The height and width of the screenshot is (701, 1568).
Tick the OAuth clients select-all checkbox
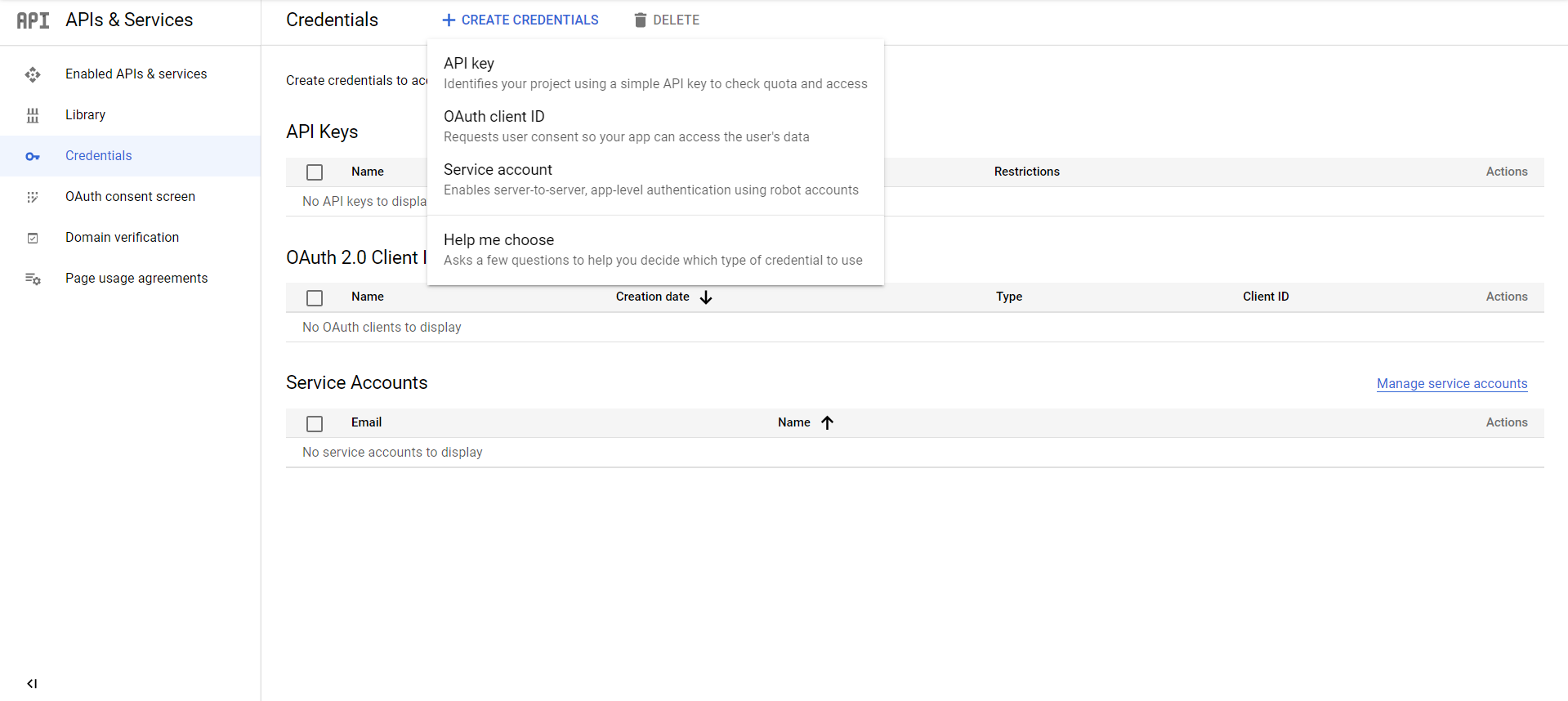tap(315, 297)
